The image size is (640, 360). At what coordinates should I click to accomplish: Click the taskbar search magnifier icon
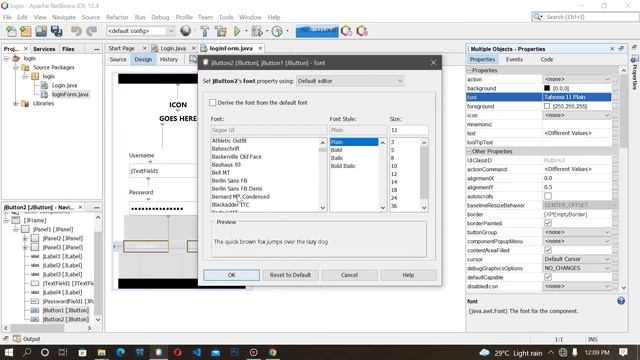pyautogui.click(x=27, y=352)
